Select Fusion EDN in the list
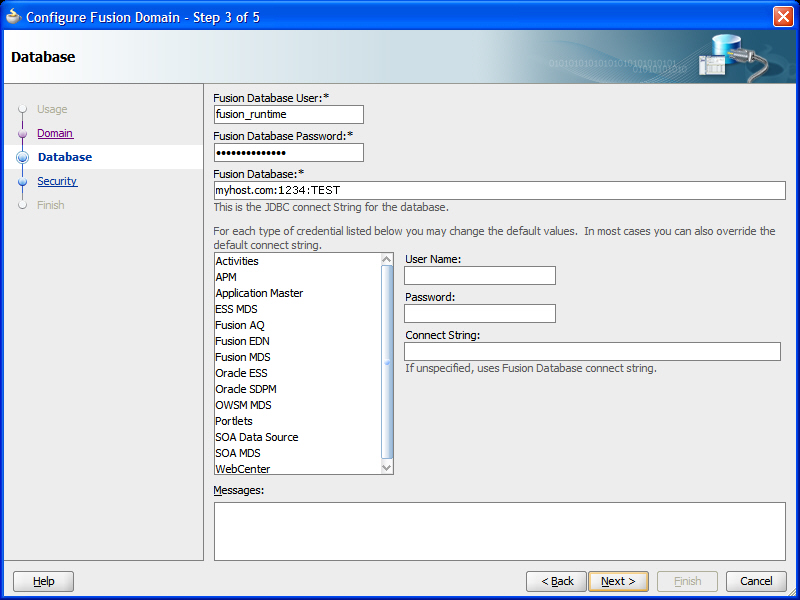800x600 pixels. 298,341
